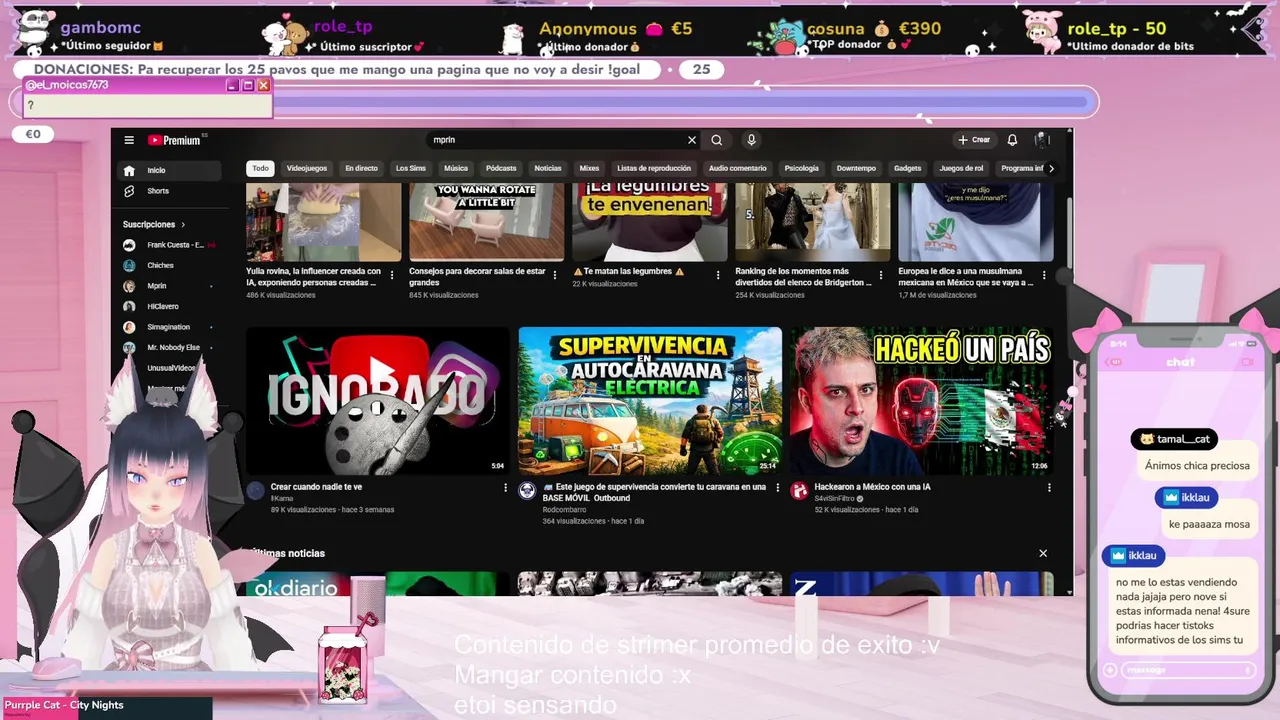The height and width of the screenshot is (720, 1280).
Task: Click the Purrple Cat - City Nights label
Action: coord(64,705)
